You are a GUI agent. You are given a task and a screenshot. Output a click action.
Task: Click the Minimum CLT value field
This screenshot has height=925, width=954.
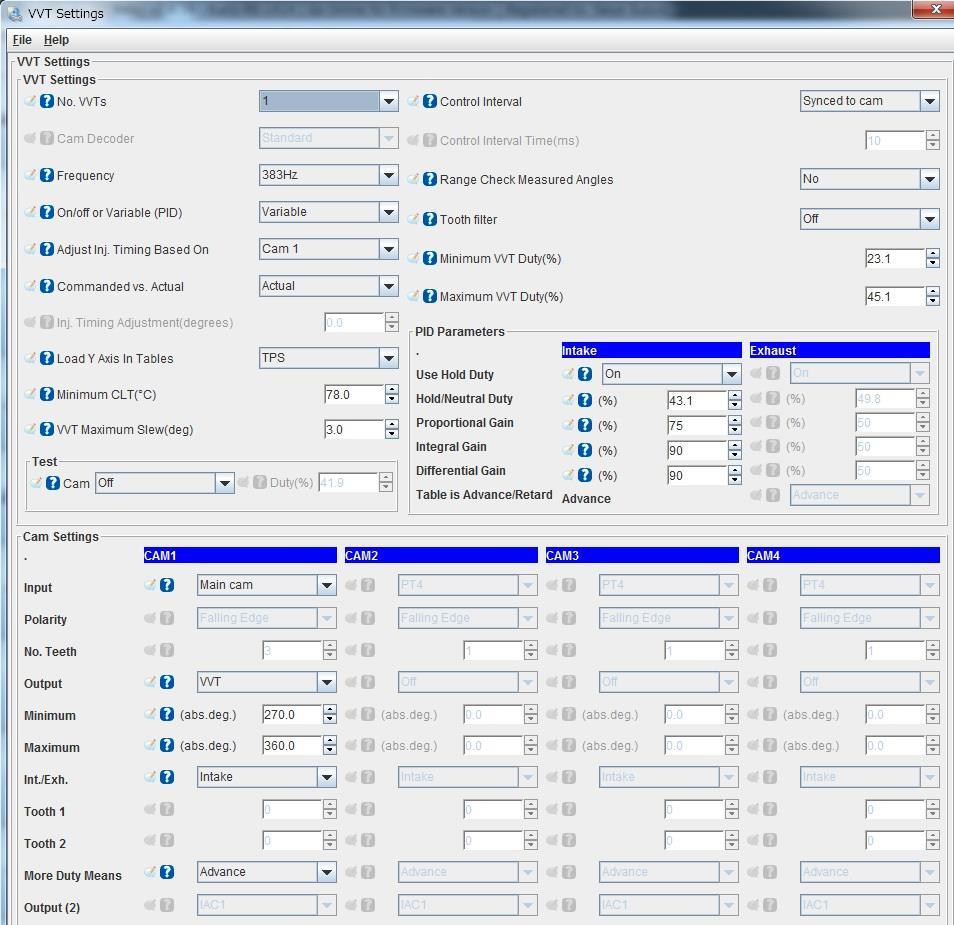click(x=354, y=394)
